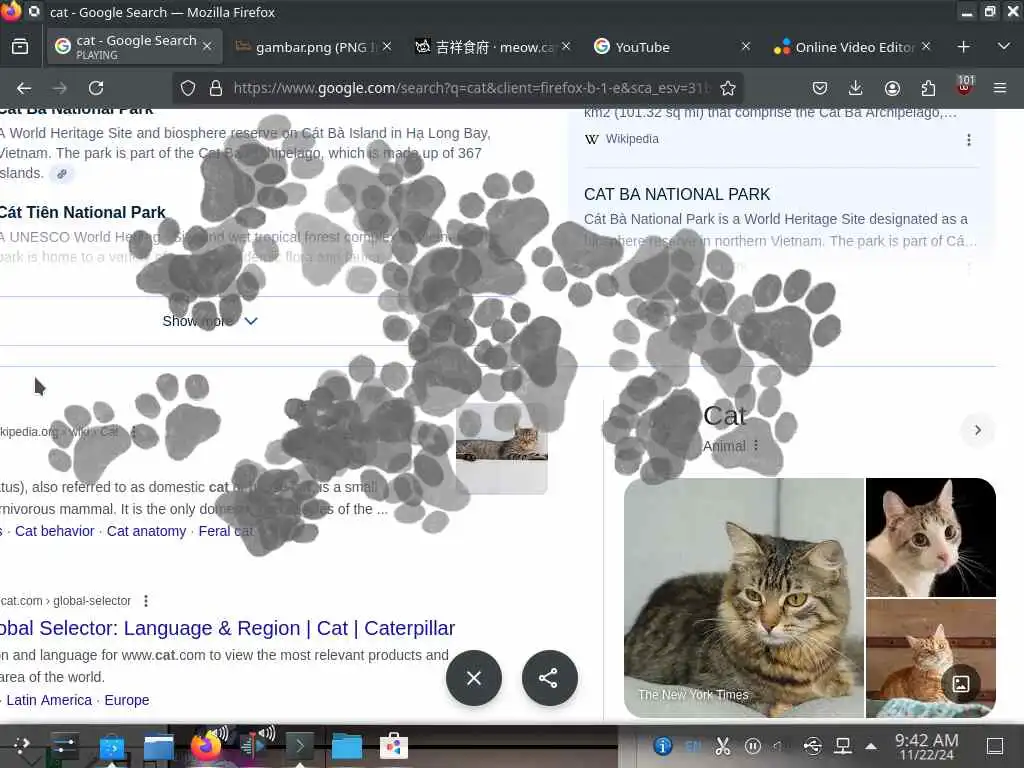The width and height of the screenshot is (1024, 768).
Task: Open the Europe sublink
Action: coord(127,700)
